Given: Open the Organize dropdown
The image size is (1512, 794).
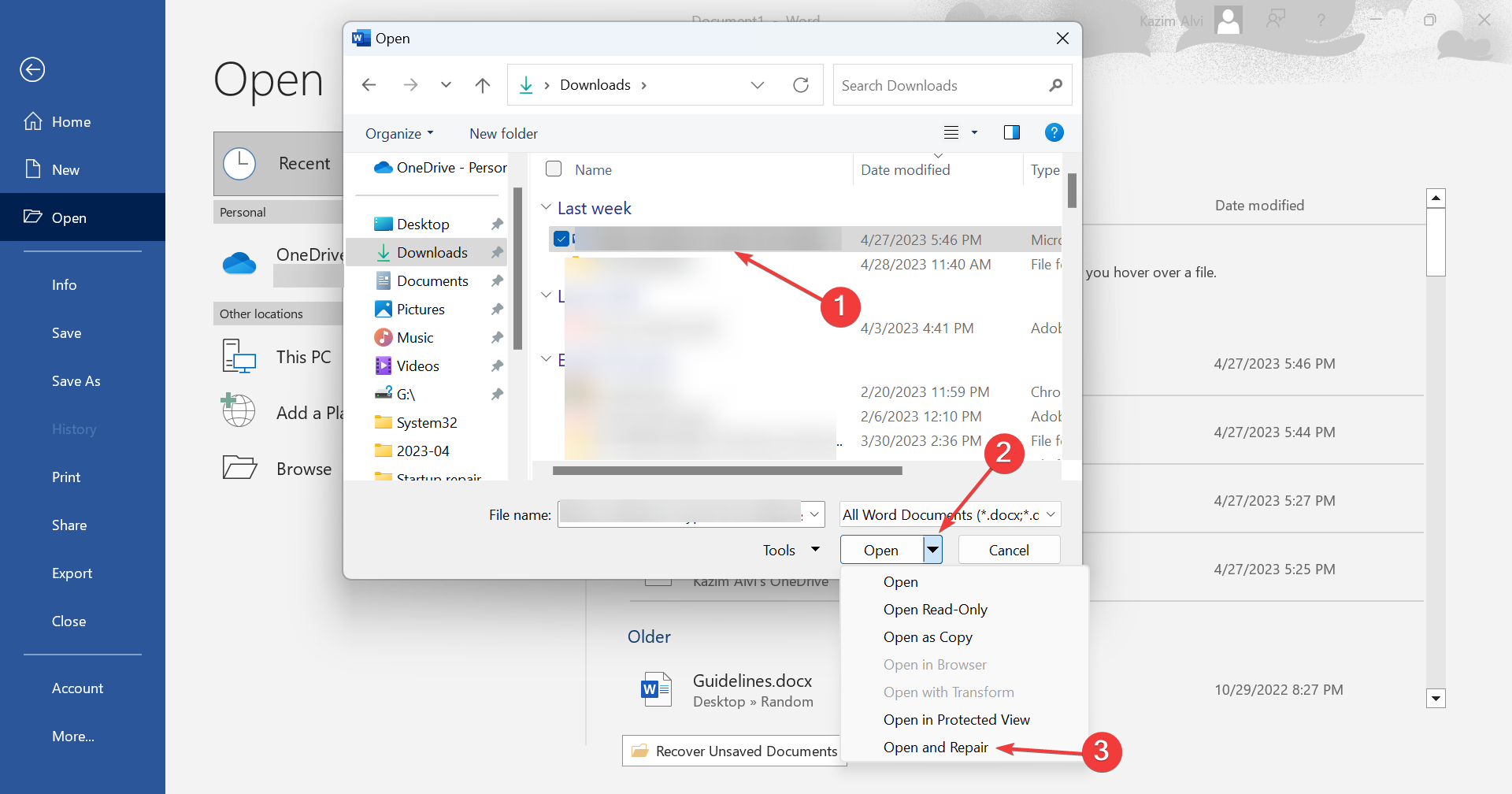Looking at the screenshot, I should 398,133.
